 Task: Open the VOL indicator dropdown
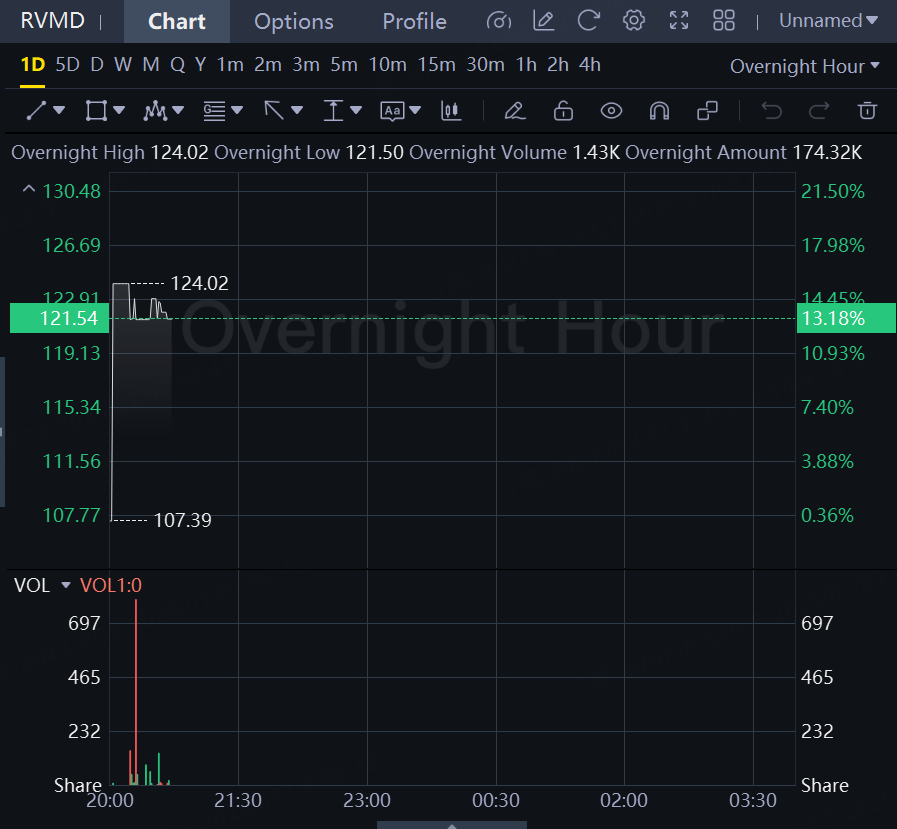[66, 585]
